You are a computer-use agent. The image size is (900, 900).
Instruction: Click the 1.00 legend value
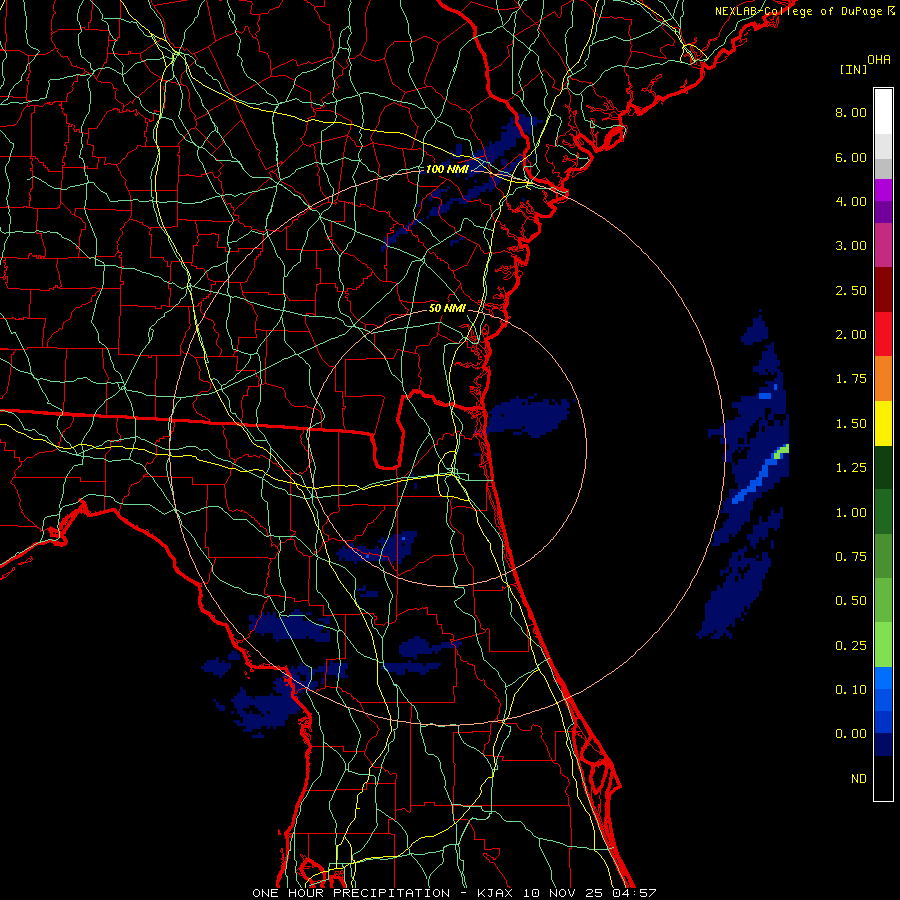point(851,513)
